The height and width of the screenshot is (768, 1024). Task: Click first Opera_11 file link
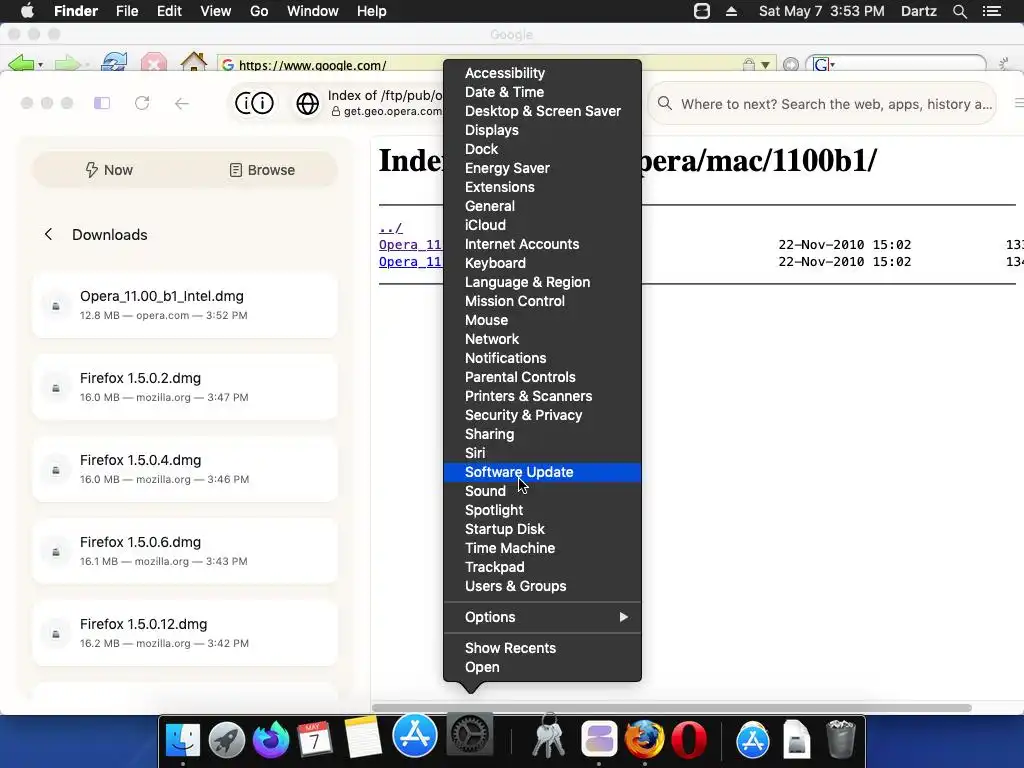[411, 245]
